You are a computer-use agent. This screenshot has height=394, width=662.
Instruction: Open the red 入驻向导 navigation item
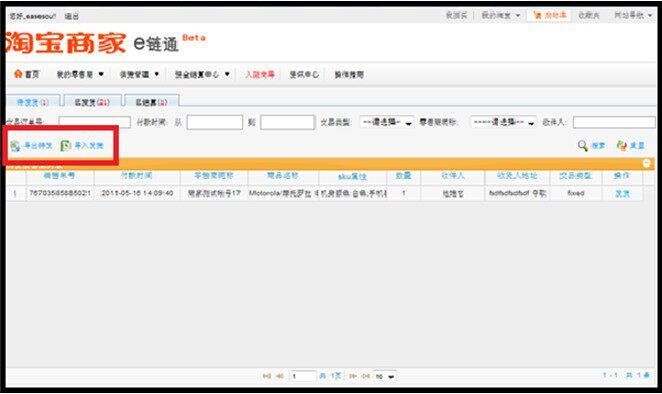[x=260, y=74]
